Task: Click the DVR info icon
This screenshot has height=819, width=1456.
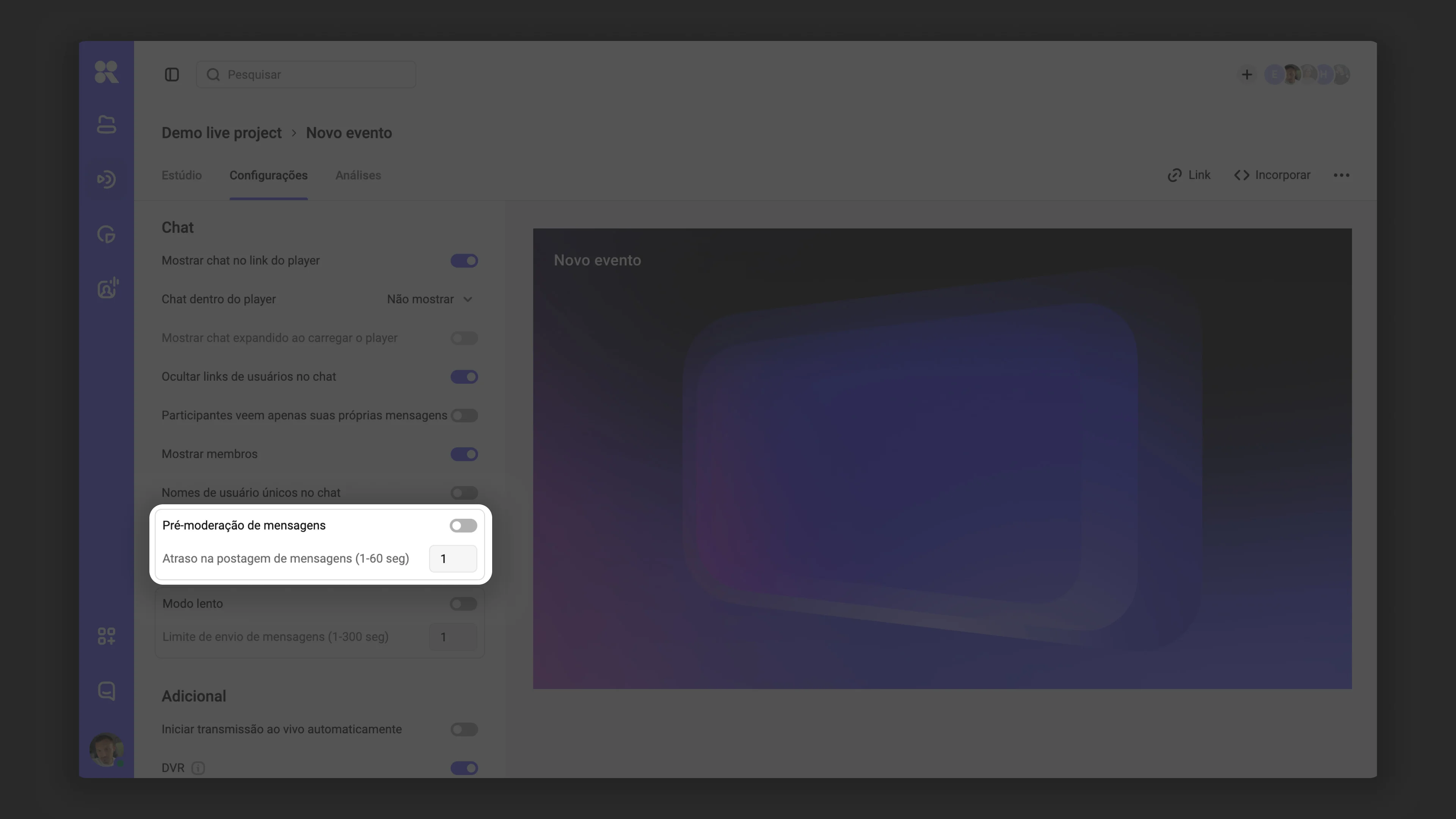Action: (198, 768)
